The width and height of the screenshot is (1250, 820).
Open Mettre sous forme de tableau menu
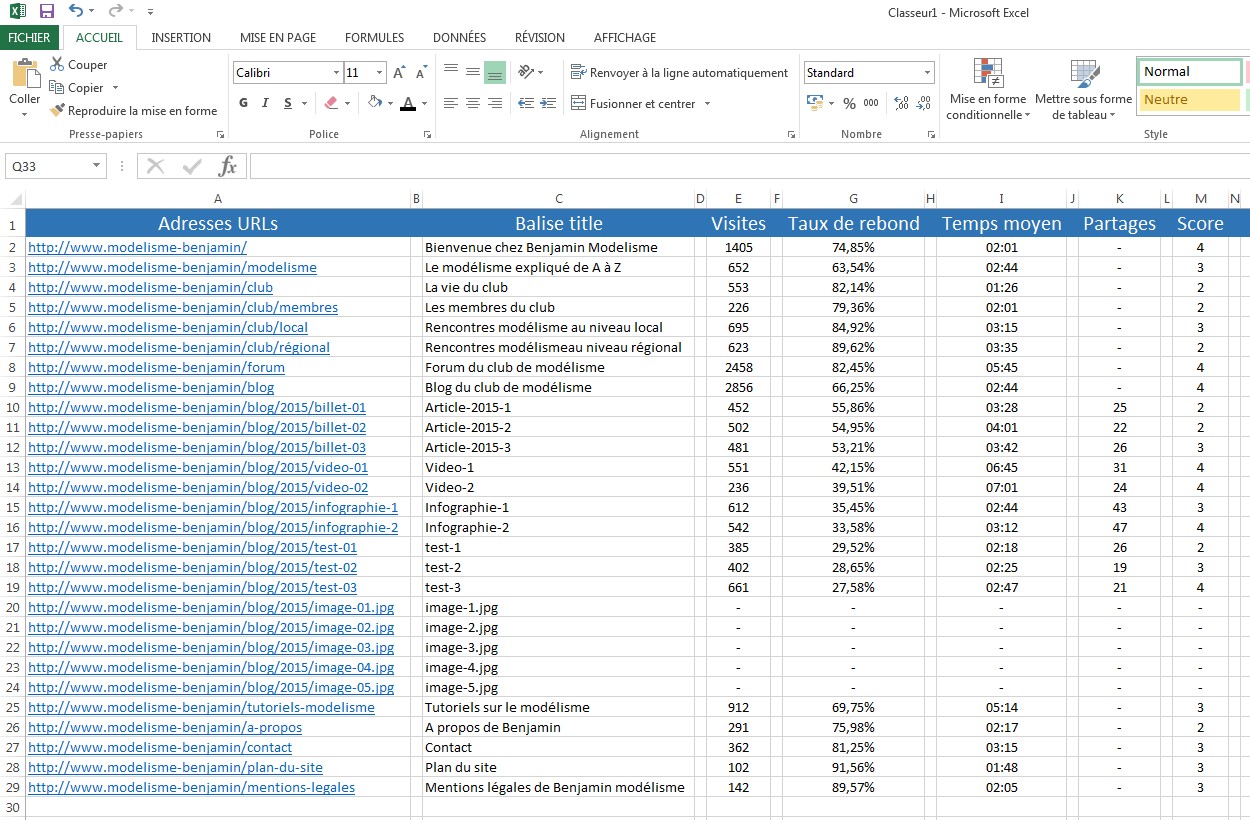1083,89
